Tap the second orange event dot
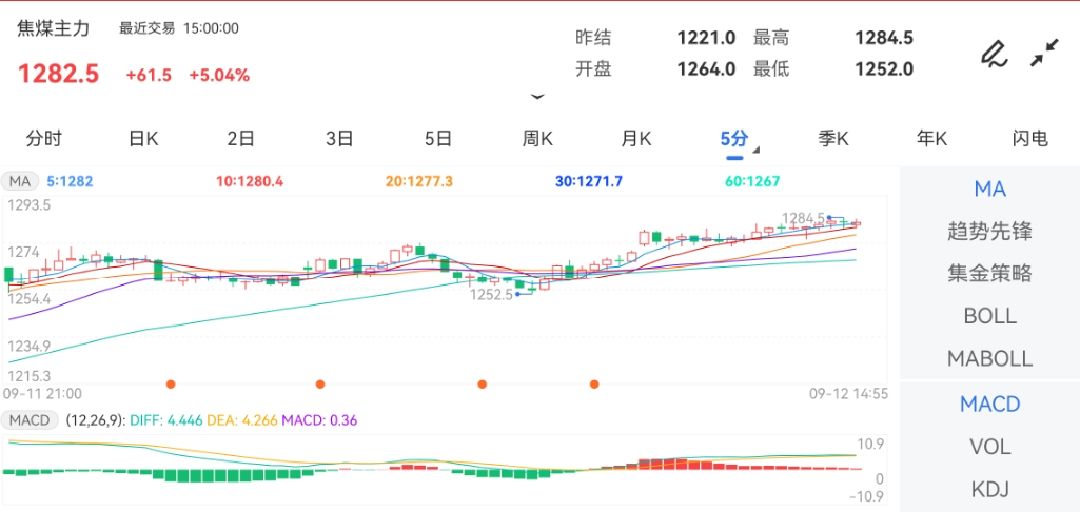 coord(320,384)
